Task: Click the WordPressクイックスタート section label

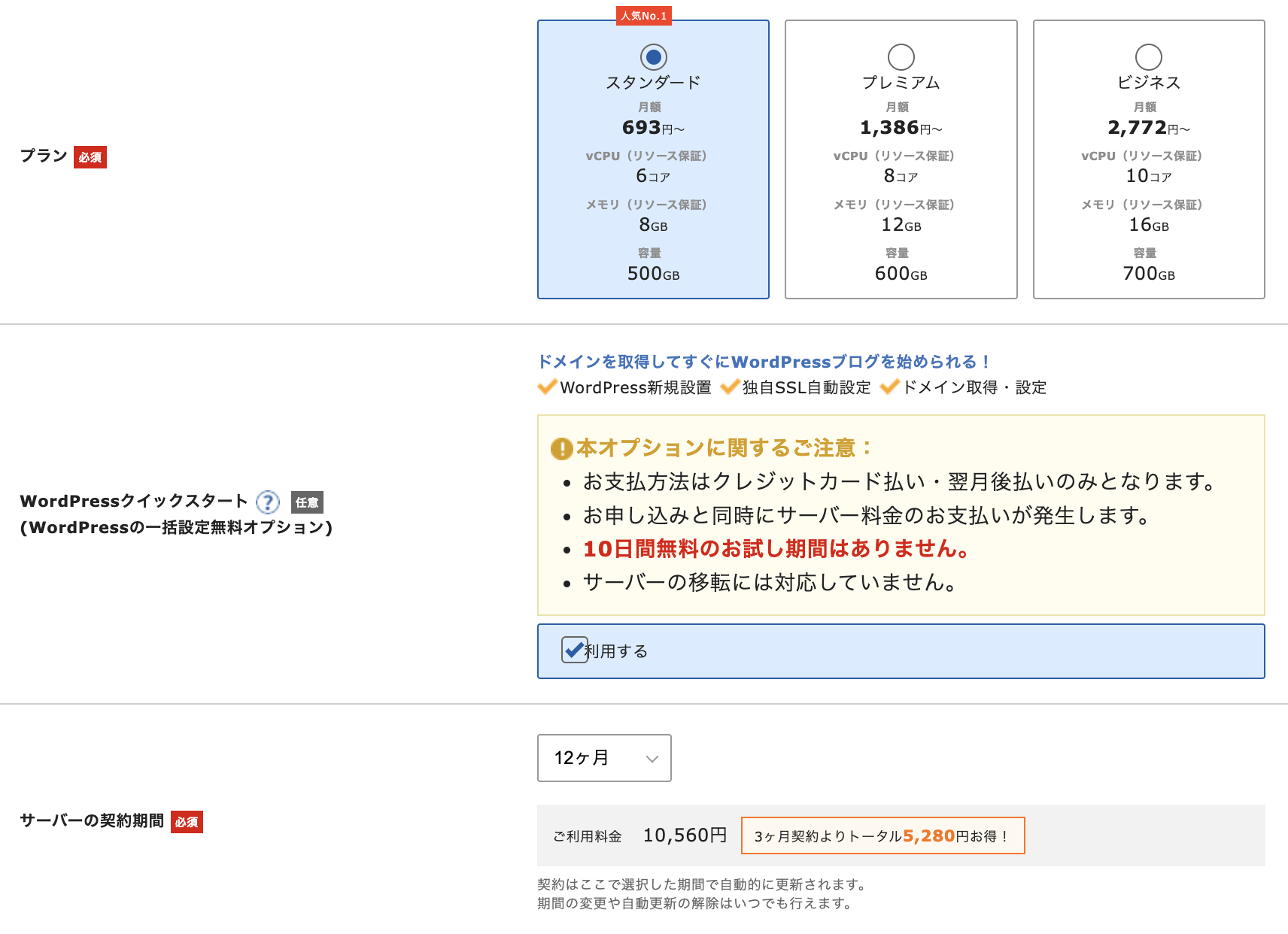Action: (134, 502)
